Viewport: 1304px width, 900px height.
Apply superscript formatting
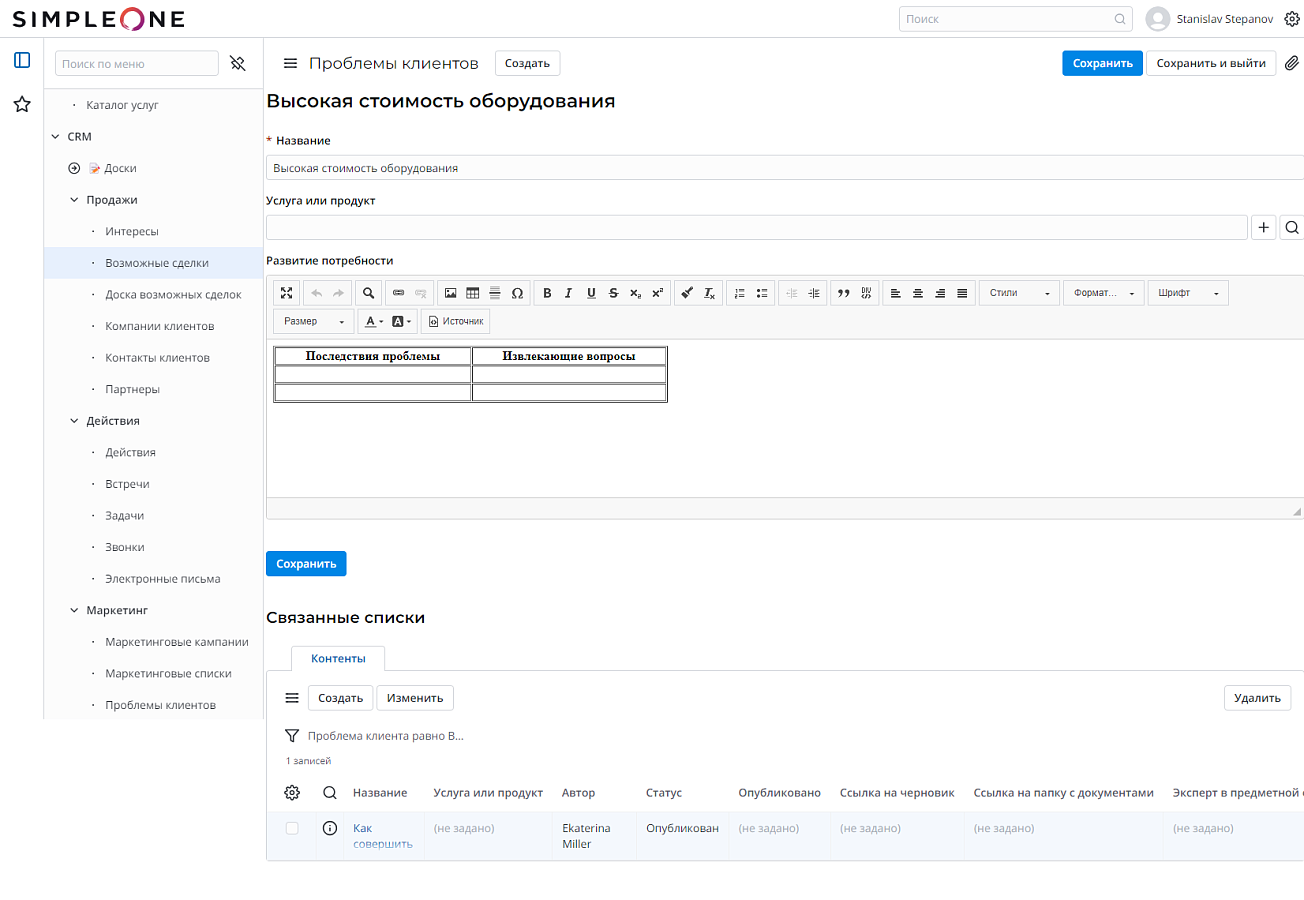657,293
